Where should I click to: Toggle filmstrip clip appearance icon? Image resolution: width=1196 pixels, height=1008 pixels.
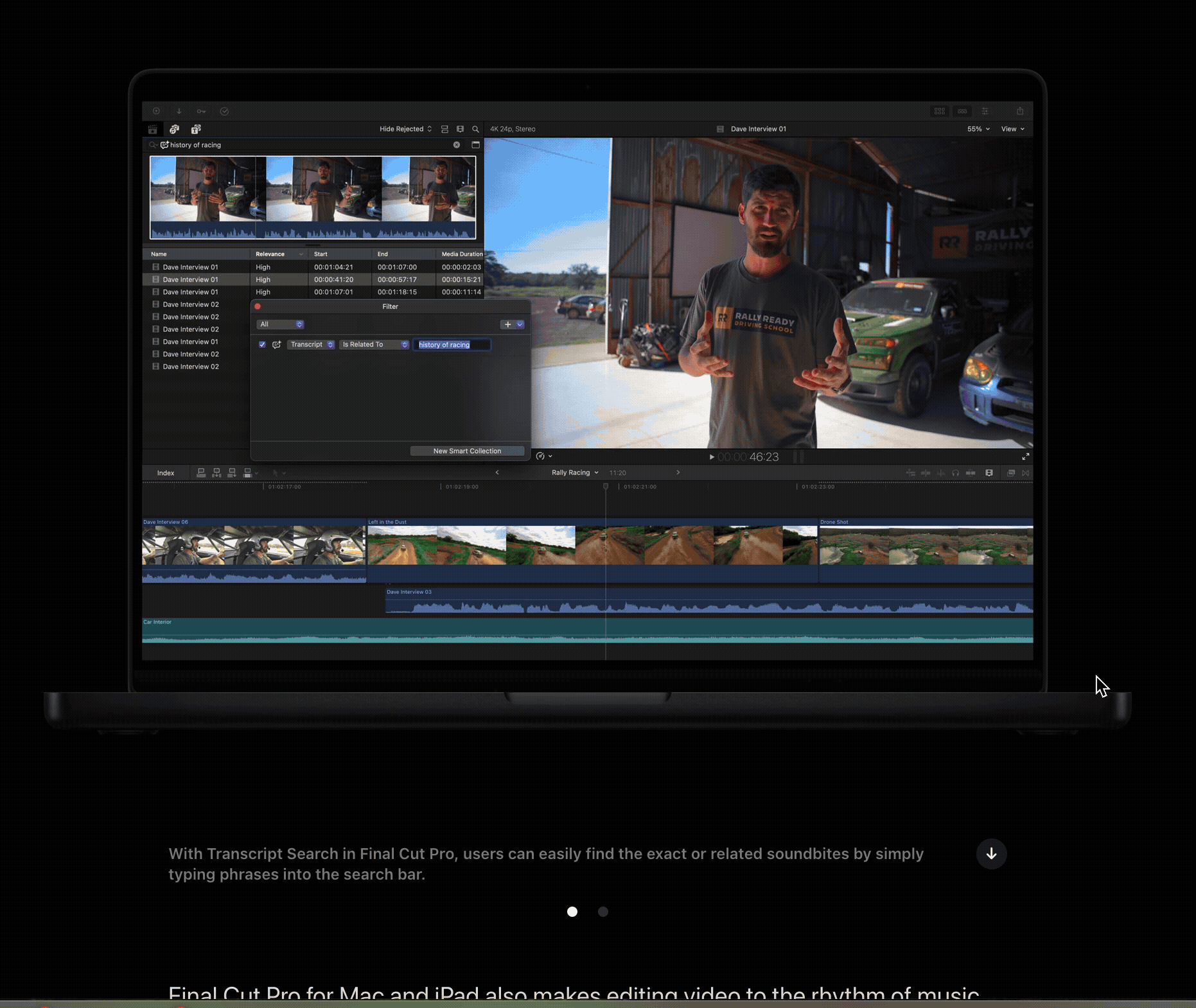460,129
